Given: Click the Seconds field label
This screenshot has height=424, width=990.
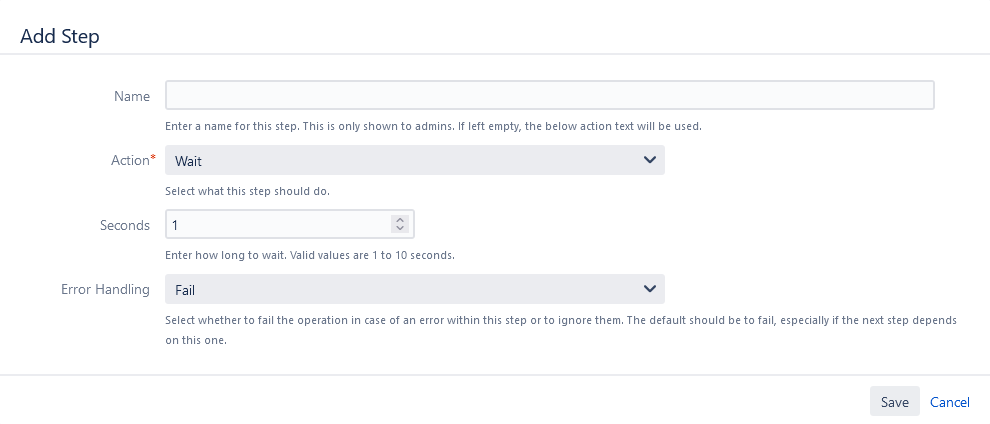Looking at the screenshot, I should [125, 225].
